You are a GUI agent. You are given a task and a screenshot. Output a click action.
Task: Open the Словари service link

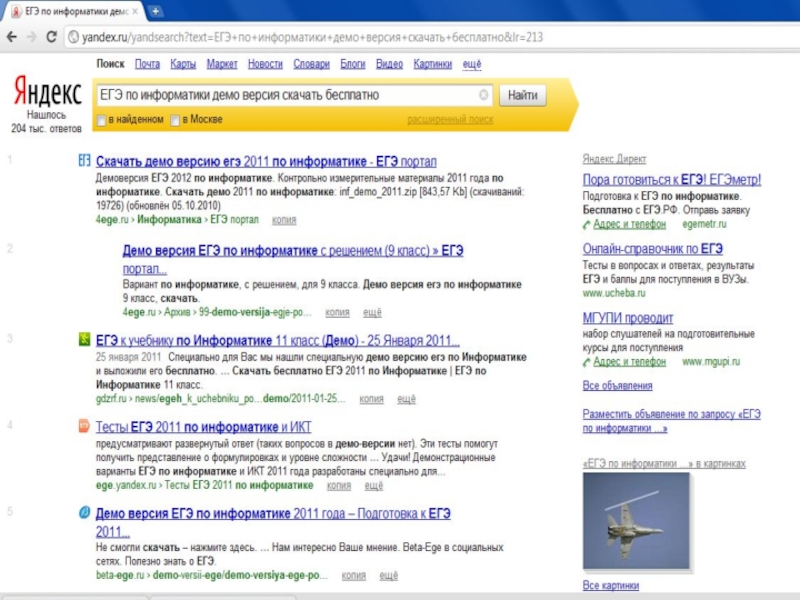coord(311,64)
